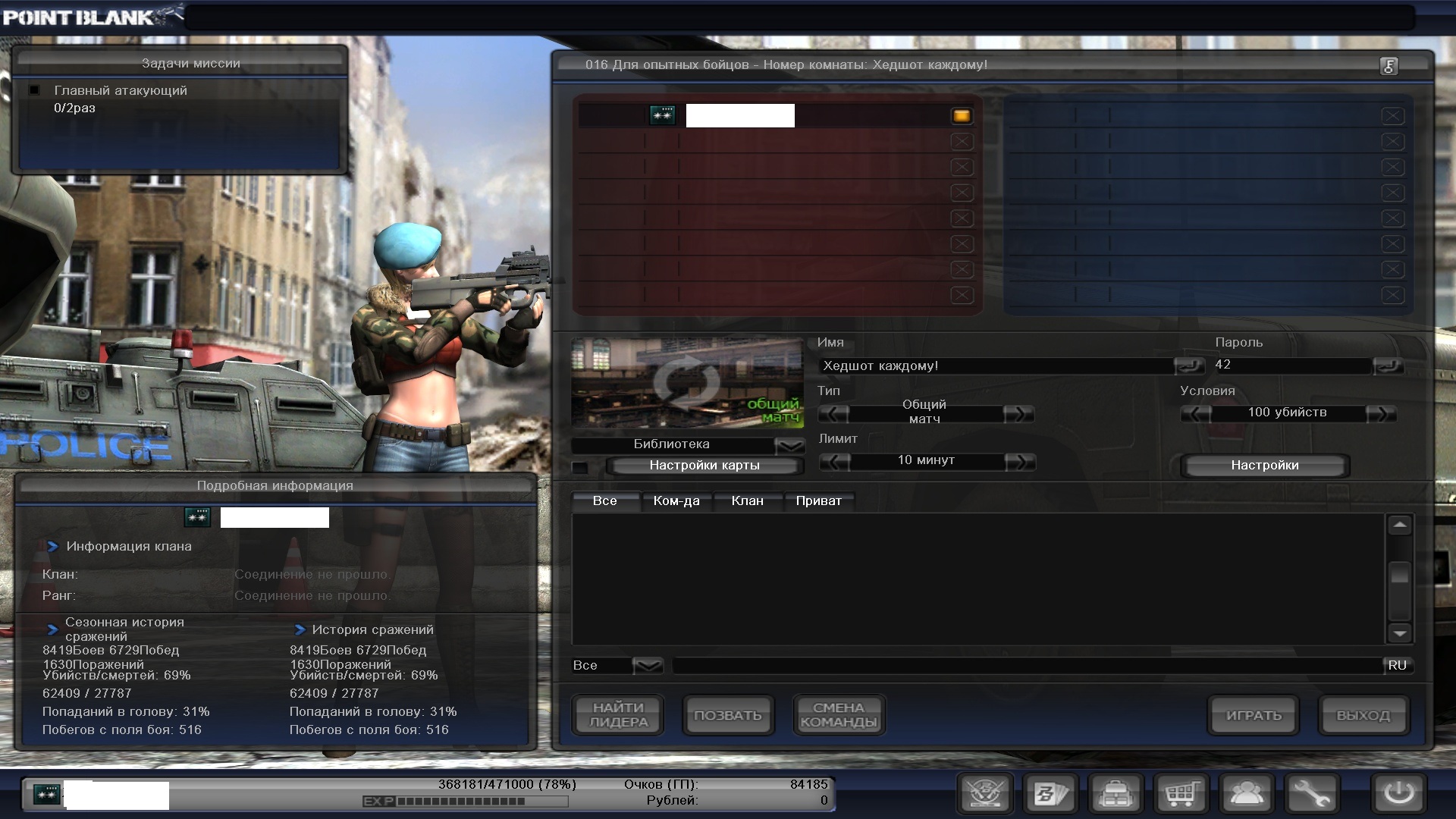The height and width of the screenshot is (819, 1456).
Task: Open the community friends list
Action: [x=1247, y=794]
